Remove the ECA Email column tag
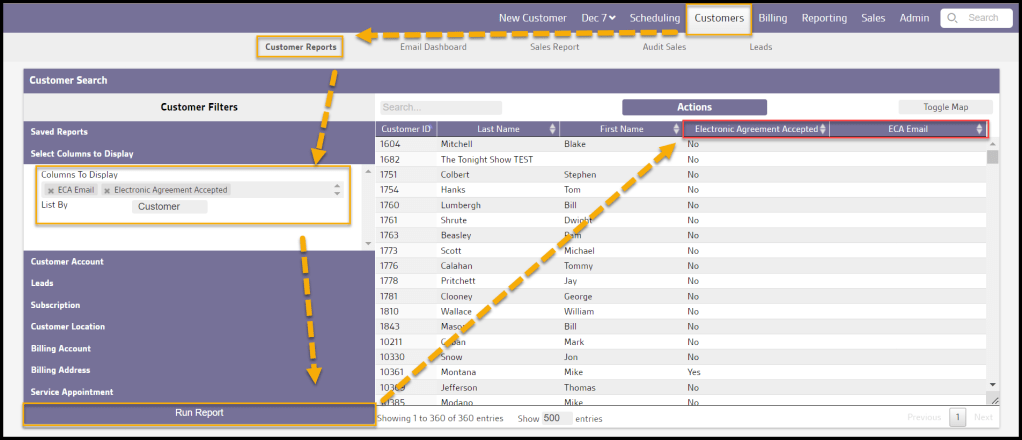 pos(51,190)
